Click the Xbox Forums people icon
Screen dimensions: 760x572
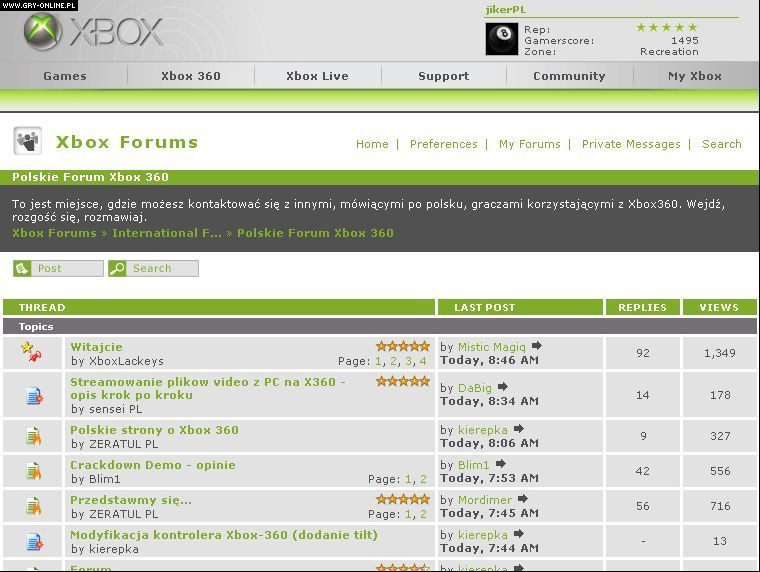[x=28, y=142]
